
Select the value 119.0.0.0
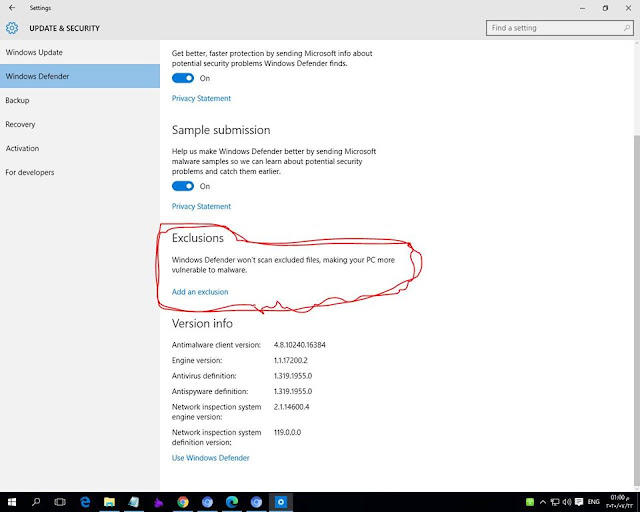(287, 432)
